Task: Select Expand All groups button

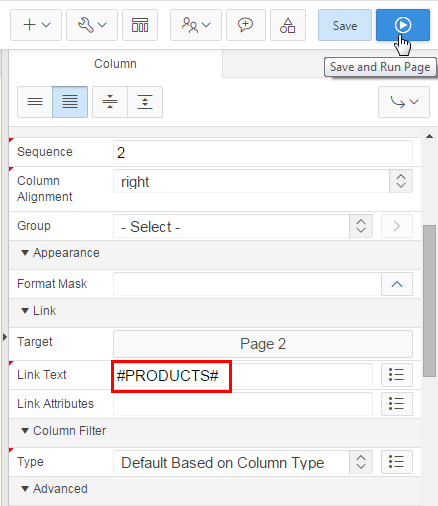Action: 145,102
